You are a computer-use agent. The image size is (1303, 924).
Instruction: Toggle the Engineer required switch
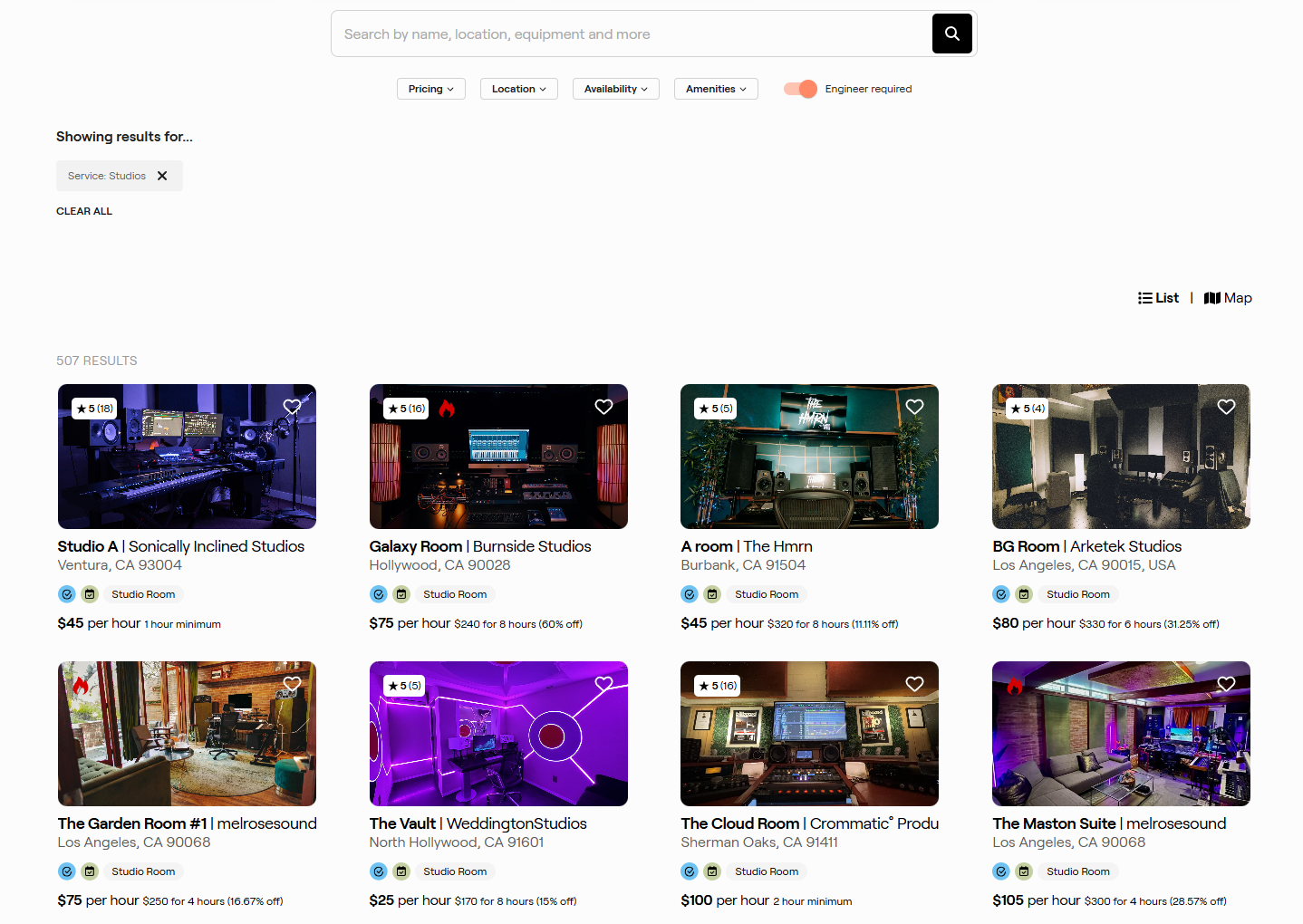800,89
